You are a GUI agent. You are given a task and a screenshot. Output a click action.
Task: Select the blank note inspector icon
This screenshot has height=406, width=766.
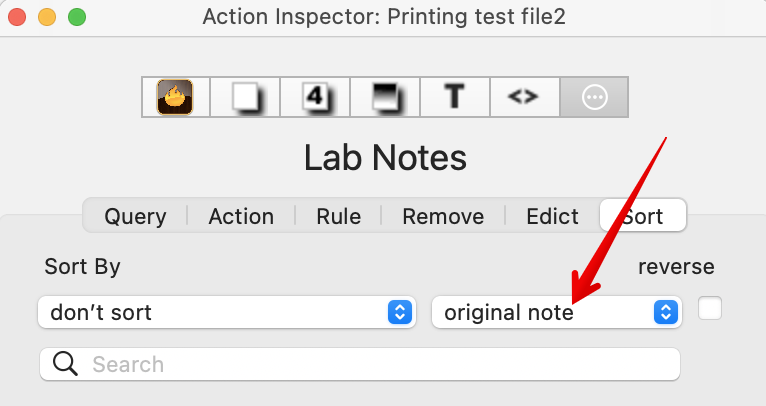[245, 97]
